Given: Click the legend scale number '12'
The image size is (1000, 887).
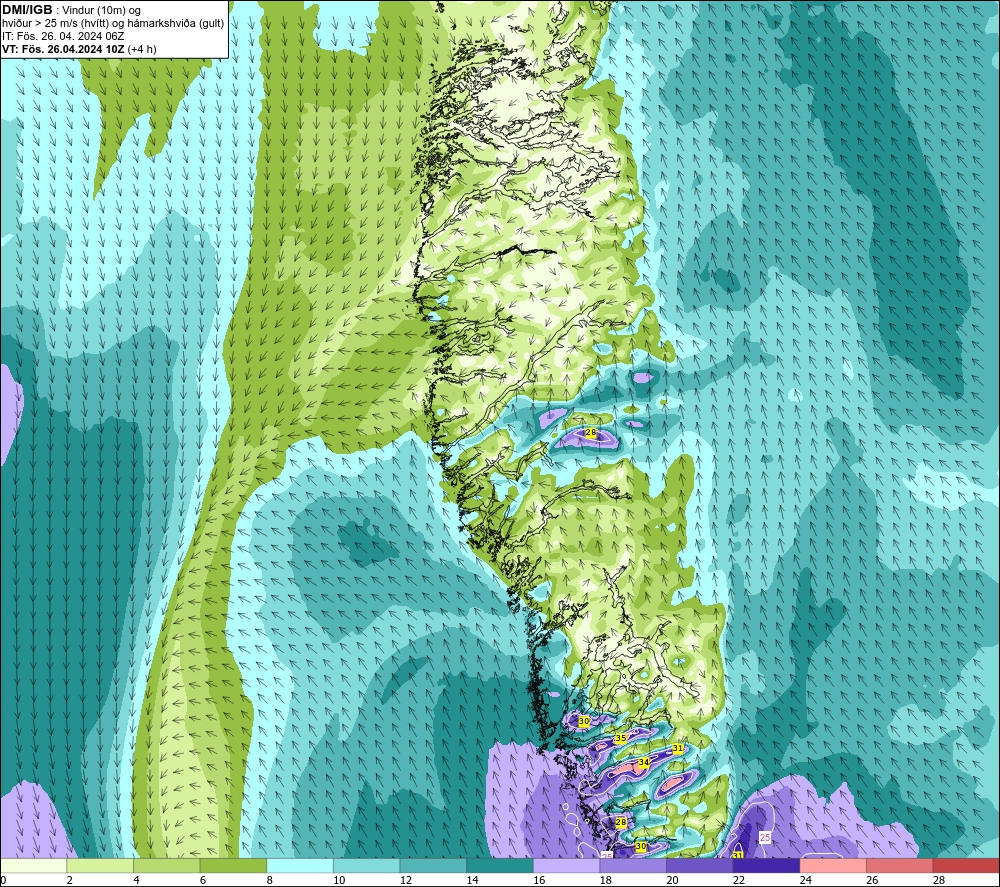Looking at the screenshot, I should tap(406, 881).
